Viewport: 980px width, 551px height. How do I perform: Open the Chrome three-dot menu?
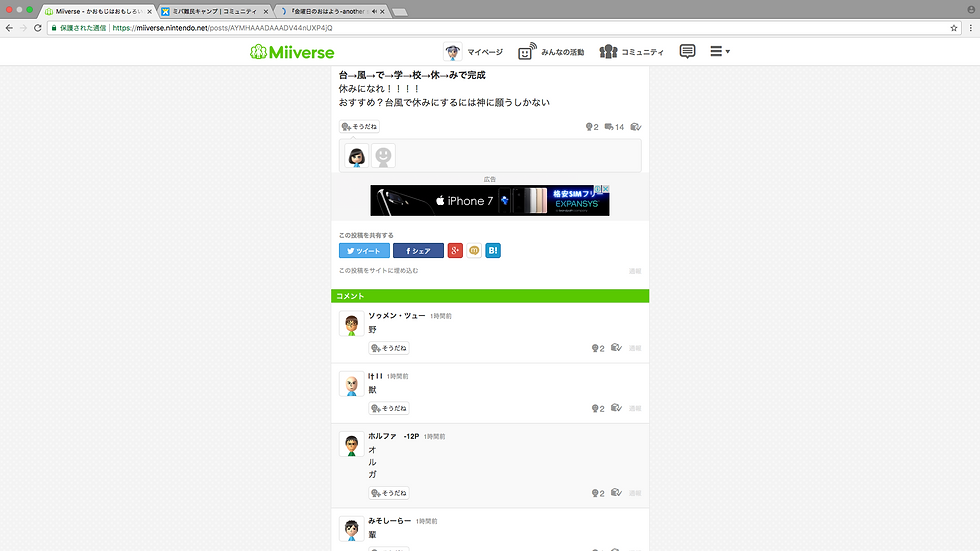click(x=971, y=27)
